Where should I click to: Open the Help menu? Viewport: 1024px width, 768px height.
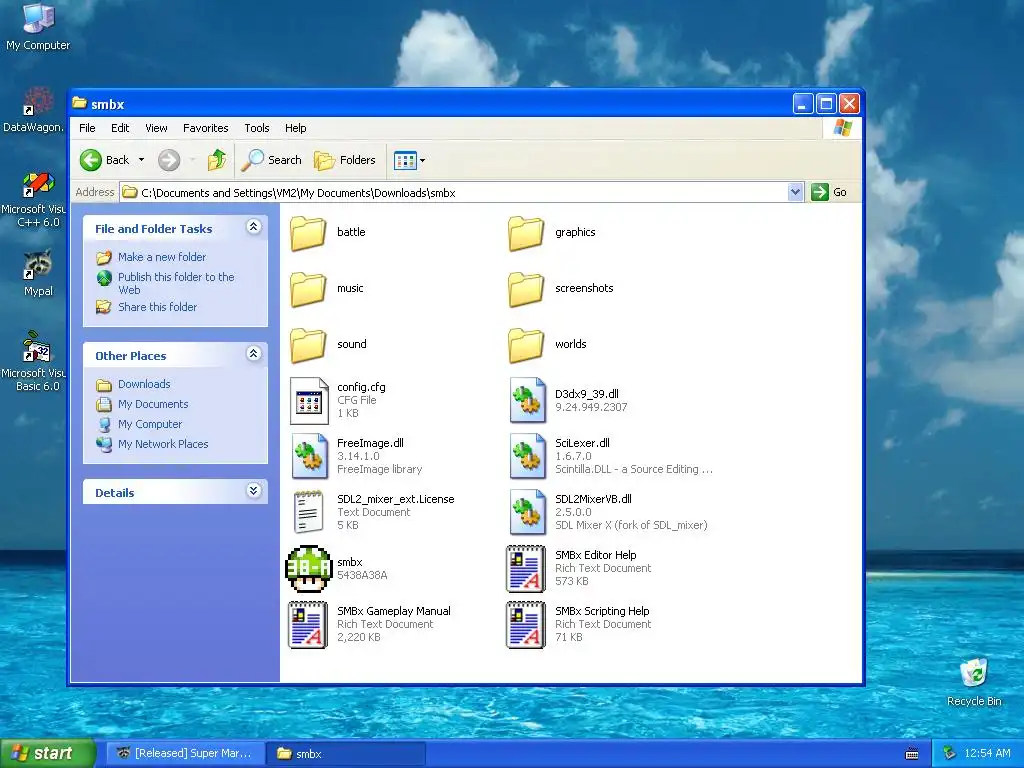click(295, 128)
